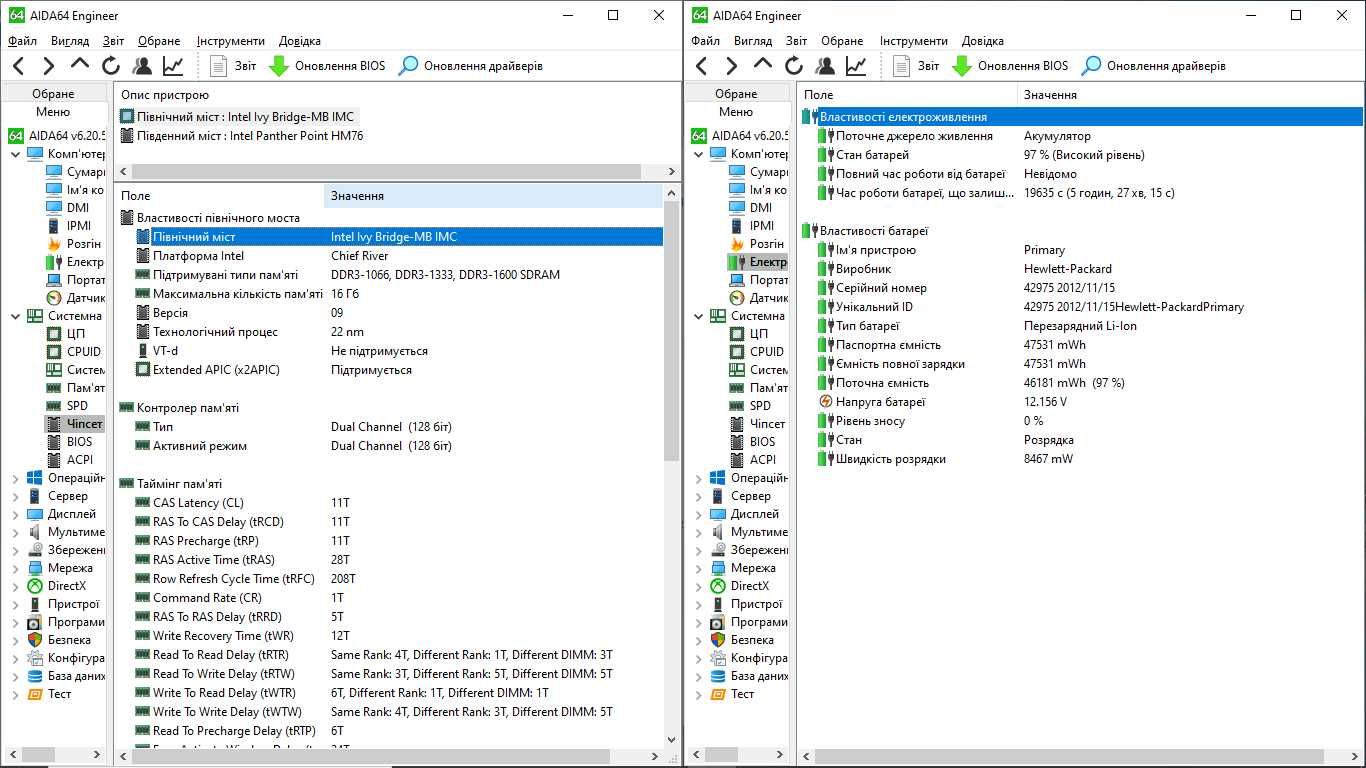
Task: Expand the Мережа tree node in right window
Action: point(698,569)
